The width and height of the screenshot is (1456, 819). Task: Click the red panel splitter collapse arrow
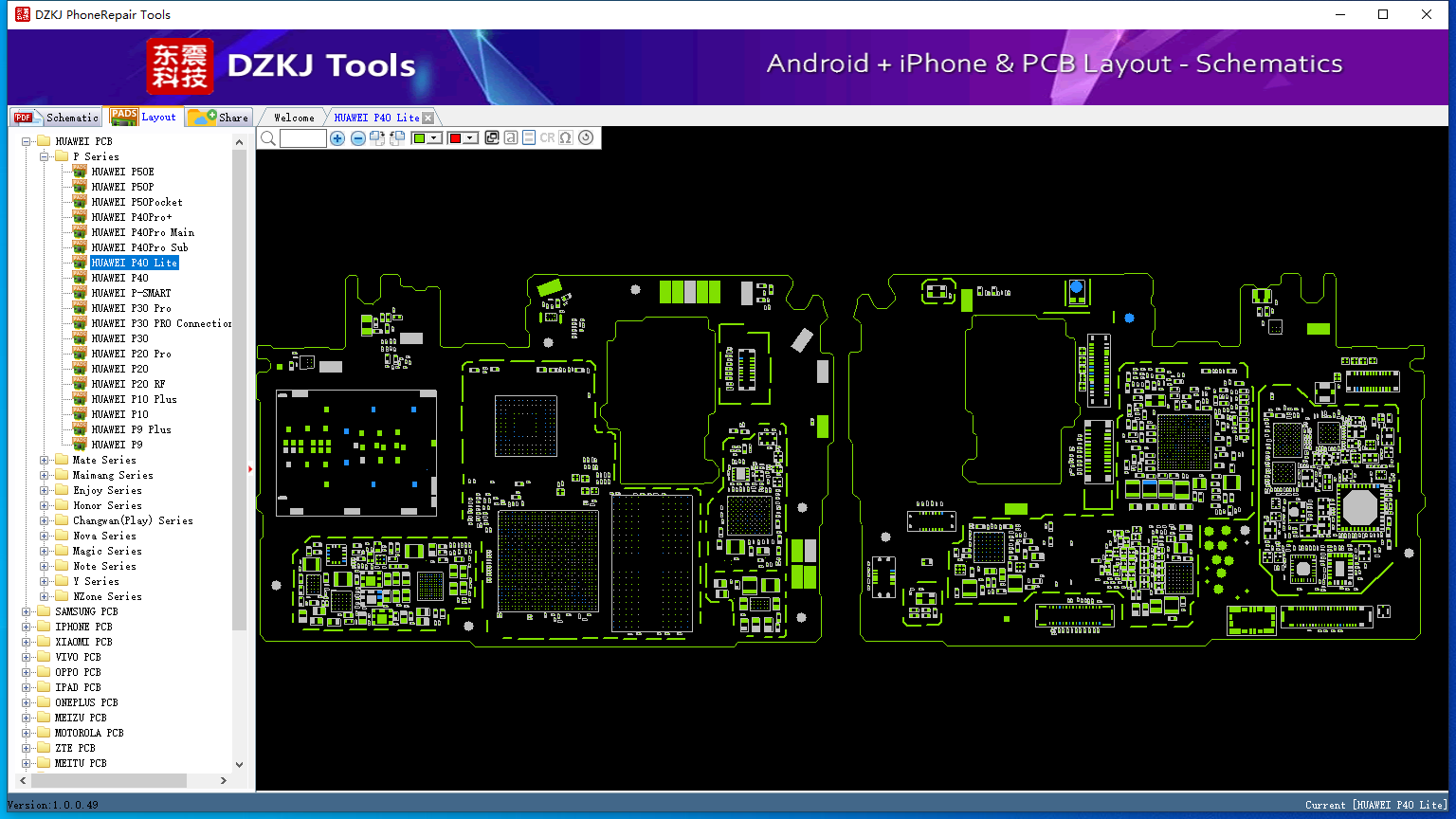pyautogui.click(x=250, y=468)
